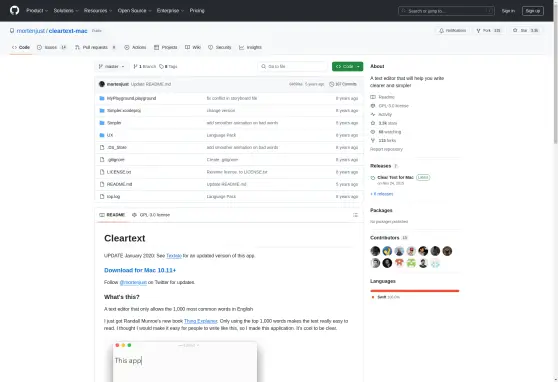
Task: Select the first contributor avatar
Action: coord(375,251)
